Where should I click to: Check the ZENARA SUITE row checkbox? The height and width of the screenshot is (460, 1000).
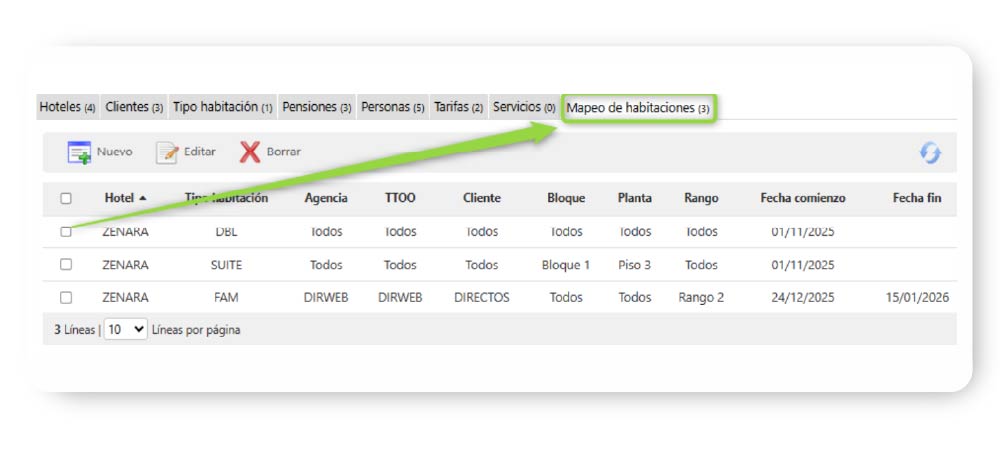point(66,265)
